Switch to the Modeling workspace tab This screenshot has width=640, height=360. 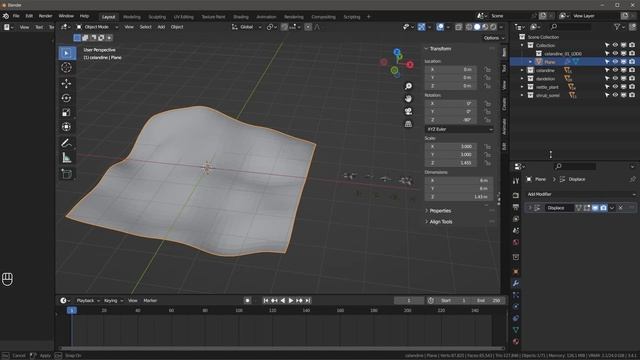tap(131, 17)
